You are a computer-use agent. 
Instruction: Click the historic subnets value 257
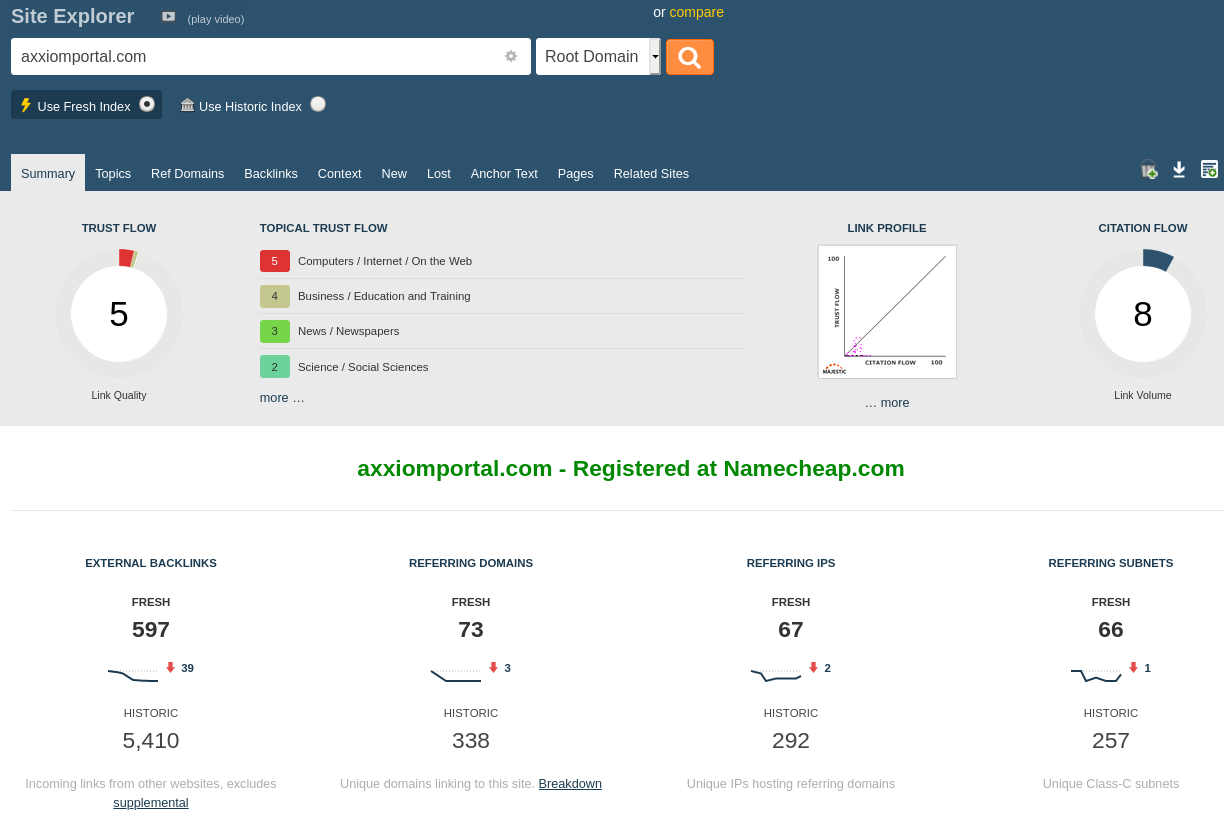coord(1111,741)
